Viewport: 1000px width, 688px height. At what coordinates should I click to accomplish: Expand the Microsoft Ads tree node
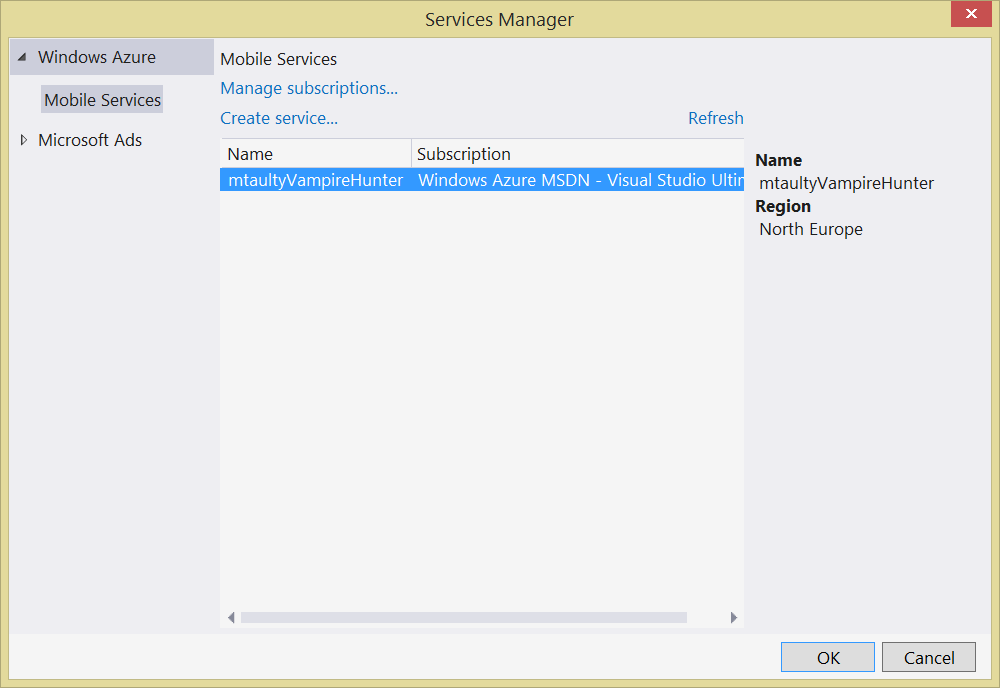tap(24, 140)
